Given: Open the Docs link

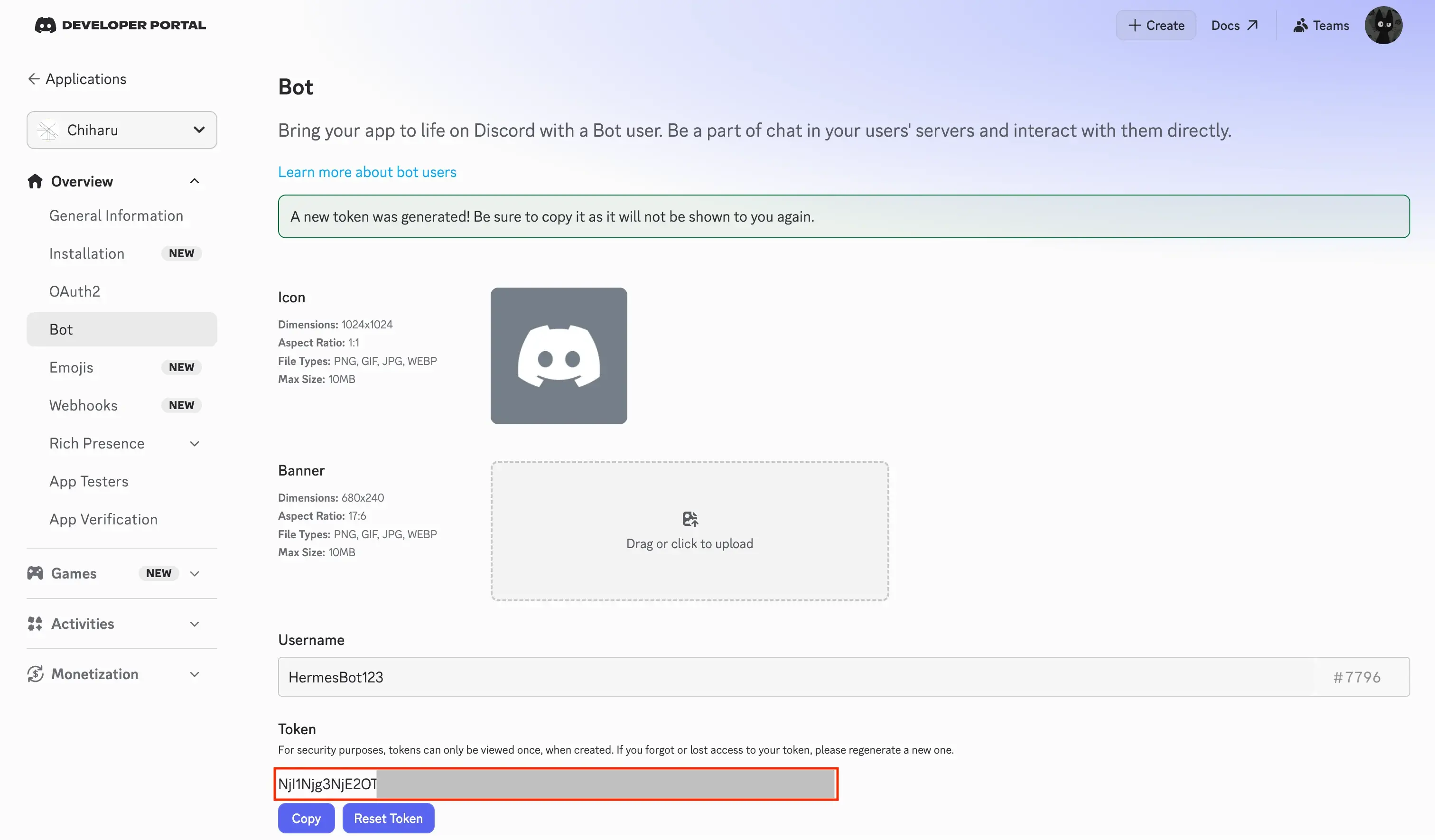Looking at the screenshot, I should point(1234,26).
